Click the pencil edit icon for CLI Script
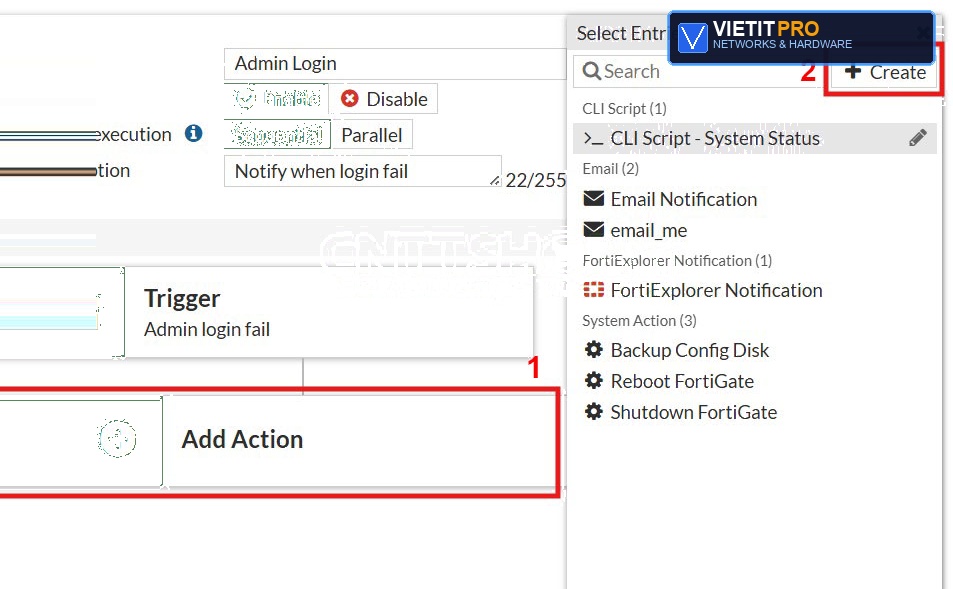Screen dimensions: 953x589 pyautogui.click(x=918, y=138)
